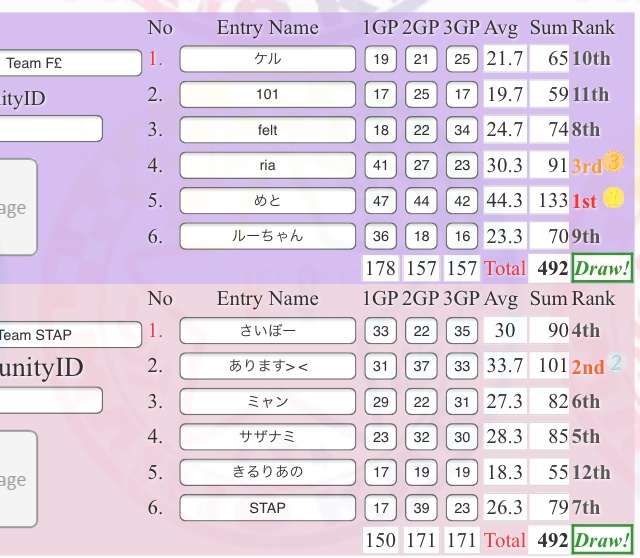Focus the entry name field for ria
The height and width of the screenshot is (558, 640).
pos(267,166)
